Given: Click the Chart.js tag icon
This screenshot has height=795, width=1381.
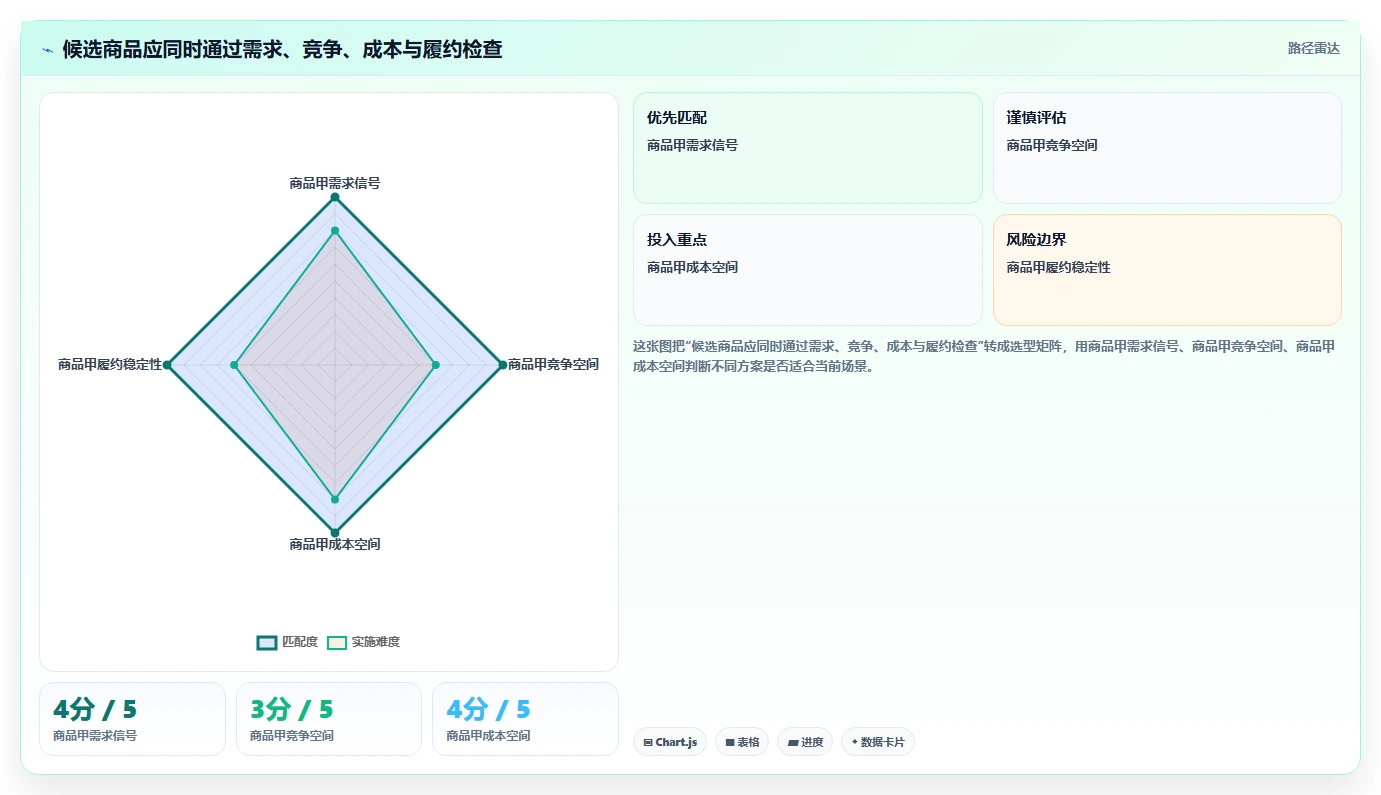Looking at the screenshot, I should tap(648, 742).
